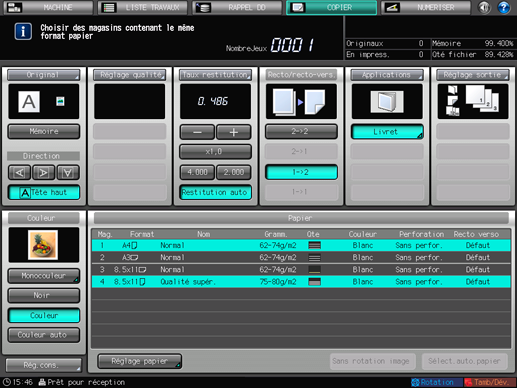Click the Couleur panel header
517x388 pixels.
coord(44,218)
